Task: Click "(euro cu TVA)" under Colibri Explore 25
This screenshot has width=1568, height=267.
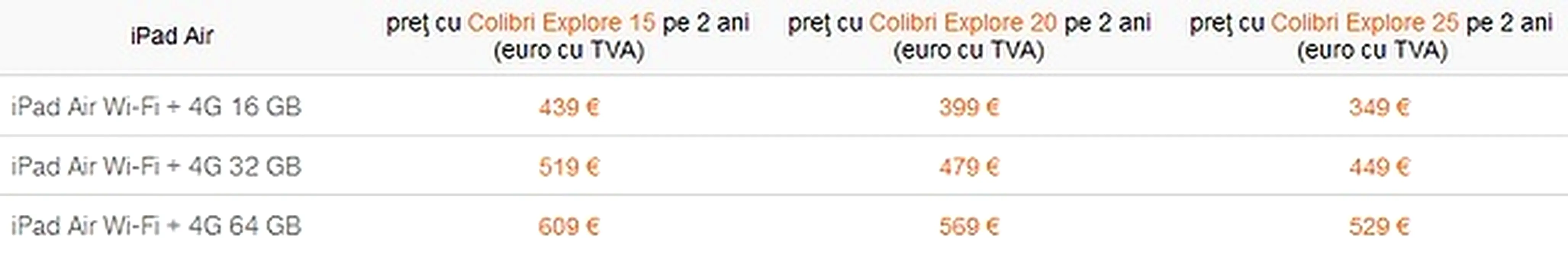Action: point(1372,50)
